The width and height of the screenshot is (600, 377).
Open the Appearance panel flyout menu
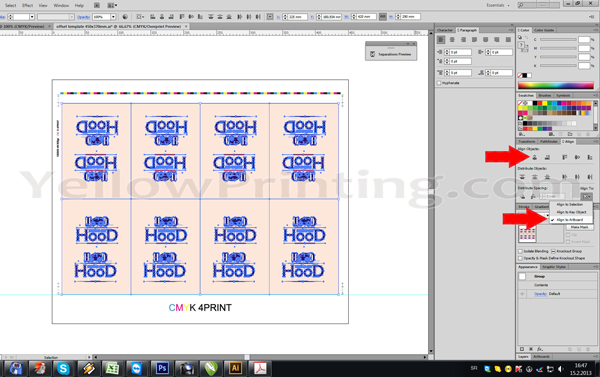point(595,267)
